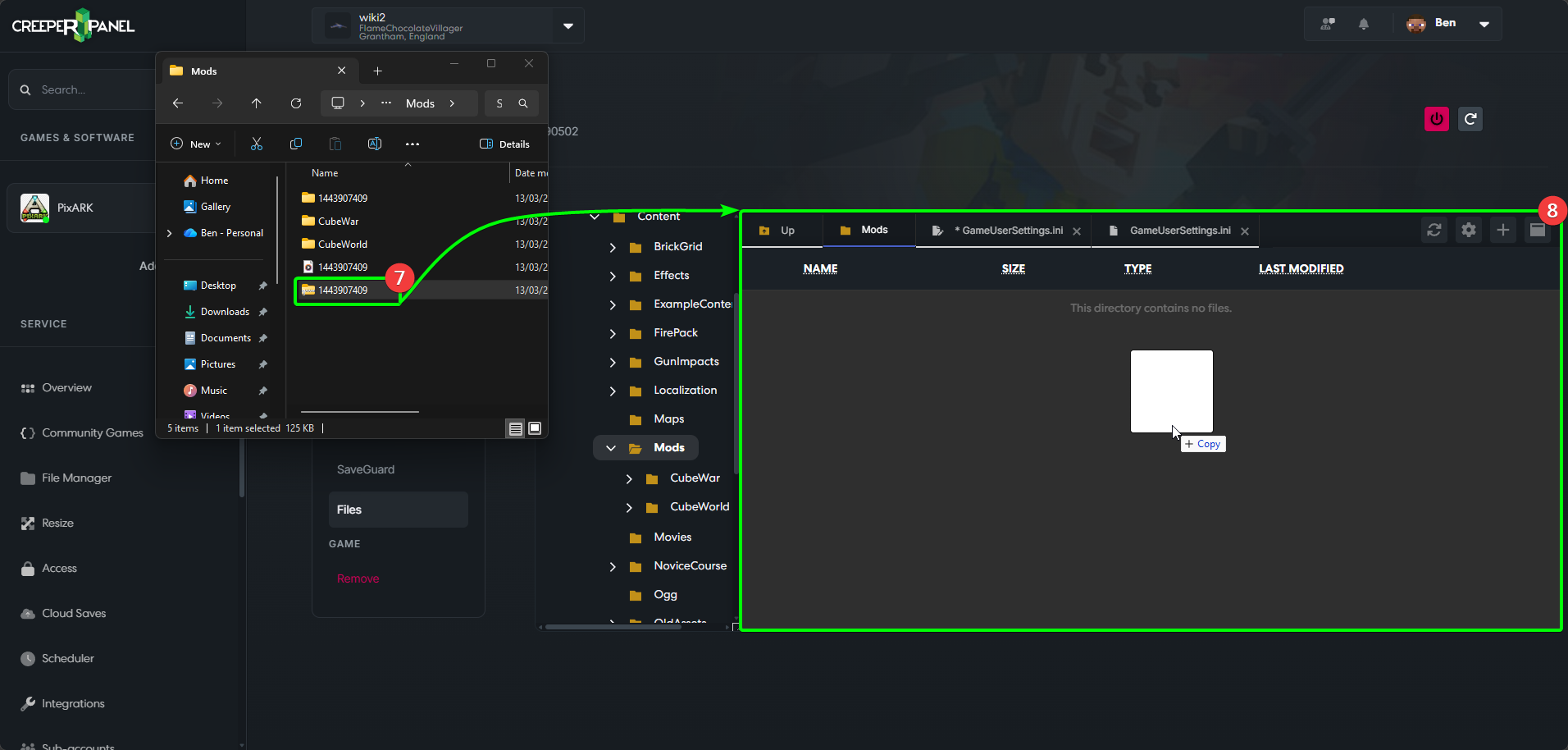Expand the CubeWar folder in tree

click(x=629, y=478)
